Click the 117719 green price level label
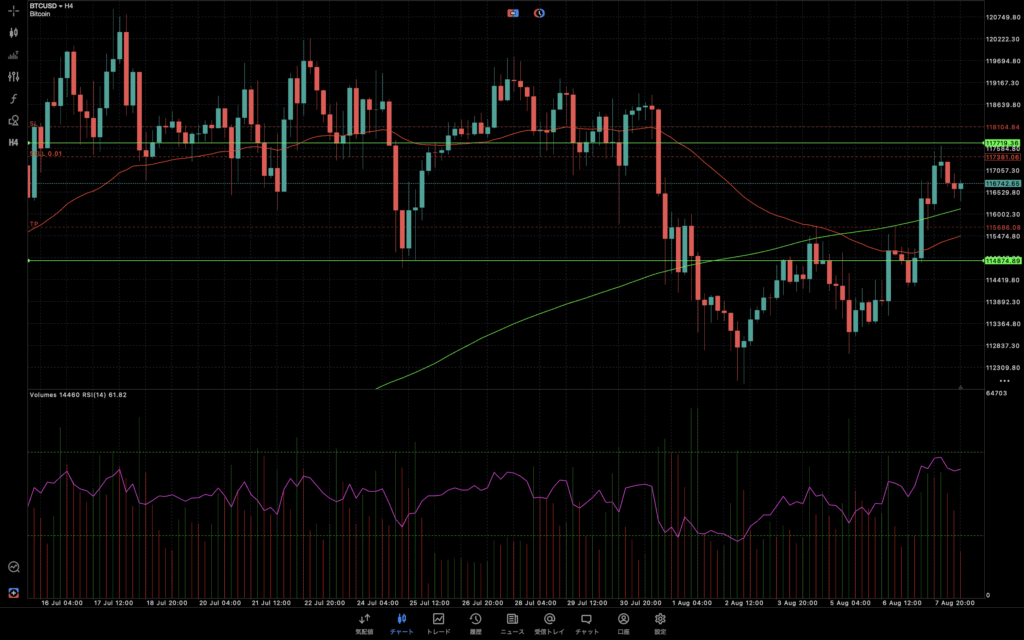 pos(1002,144)
